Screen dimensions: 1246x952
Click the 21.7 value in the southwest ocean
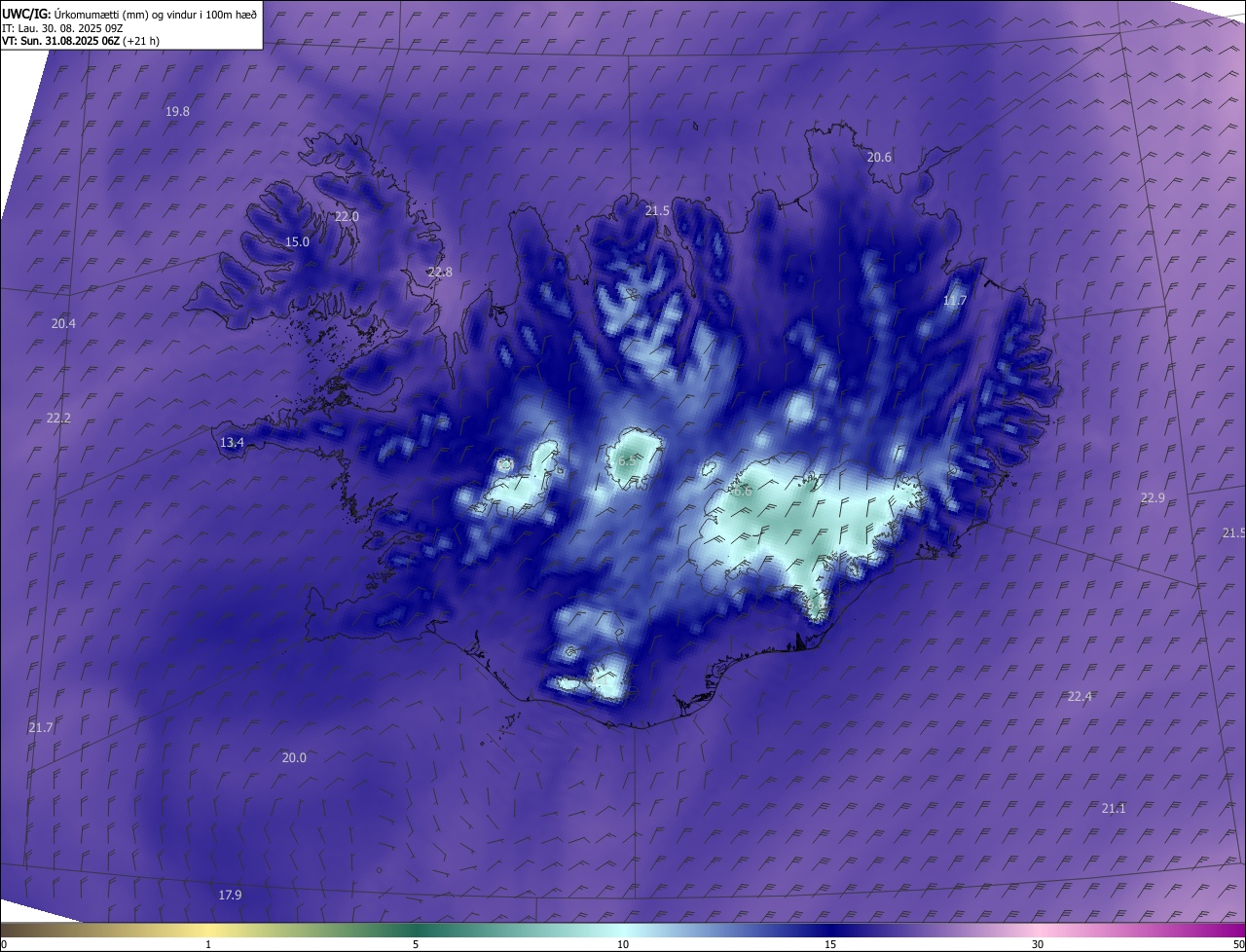pos(41,728)
